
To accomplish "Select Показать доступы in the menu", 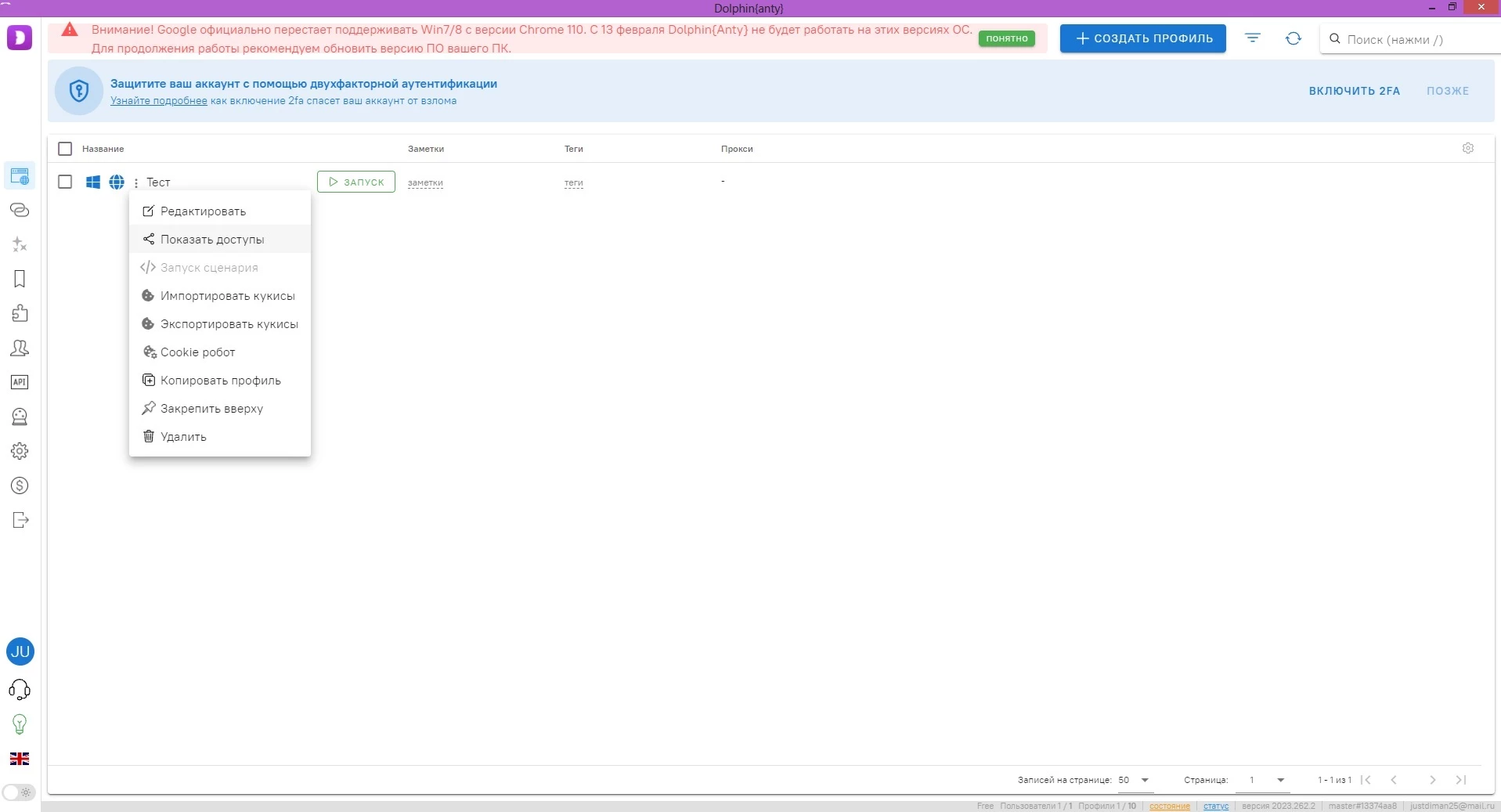I will (x=220, y=240).
